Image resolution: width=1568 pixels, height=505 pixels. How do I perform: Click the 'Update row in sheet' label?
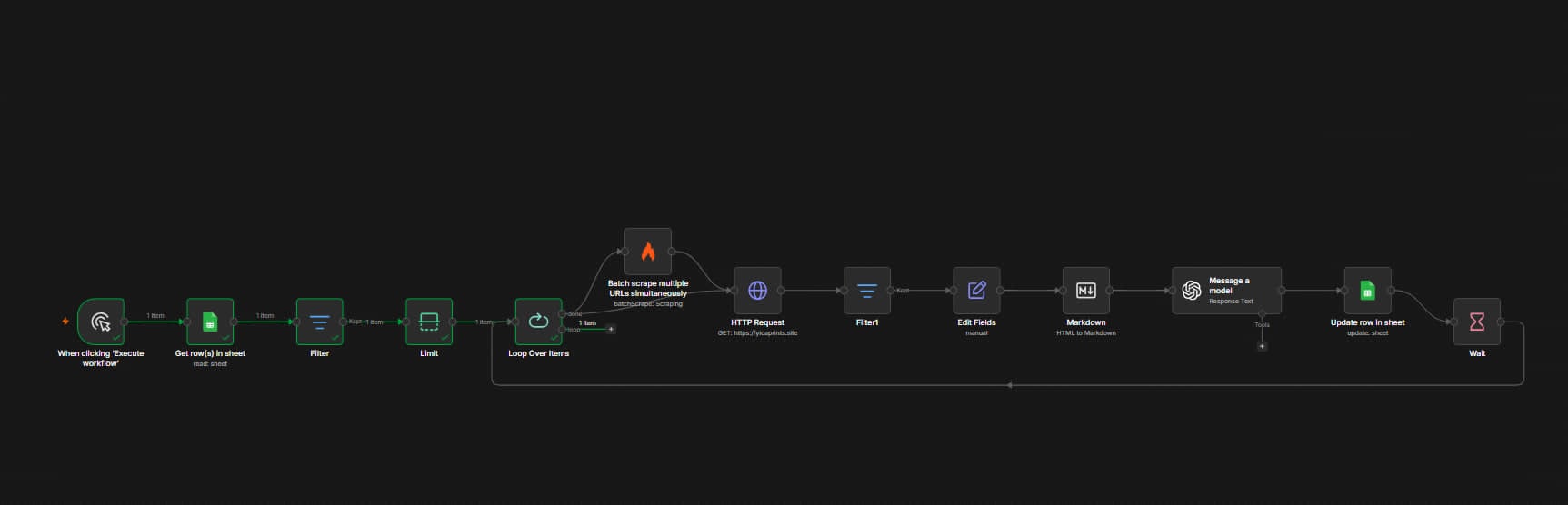pos(1367,322)
